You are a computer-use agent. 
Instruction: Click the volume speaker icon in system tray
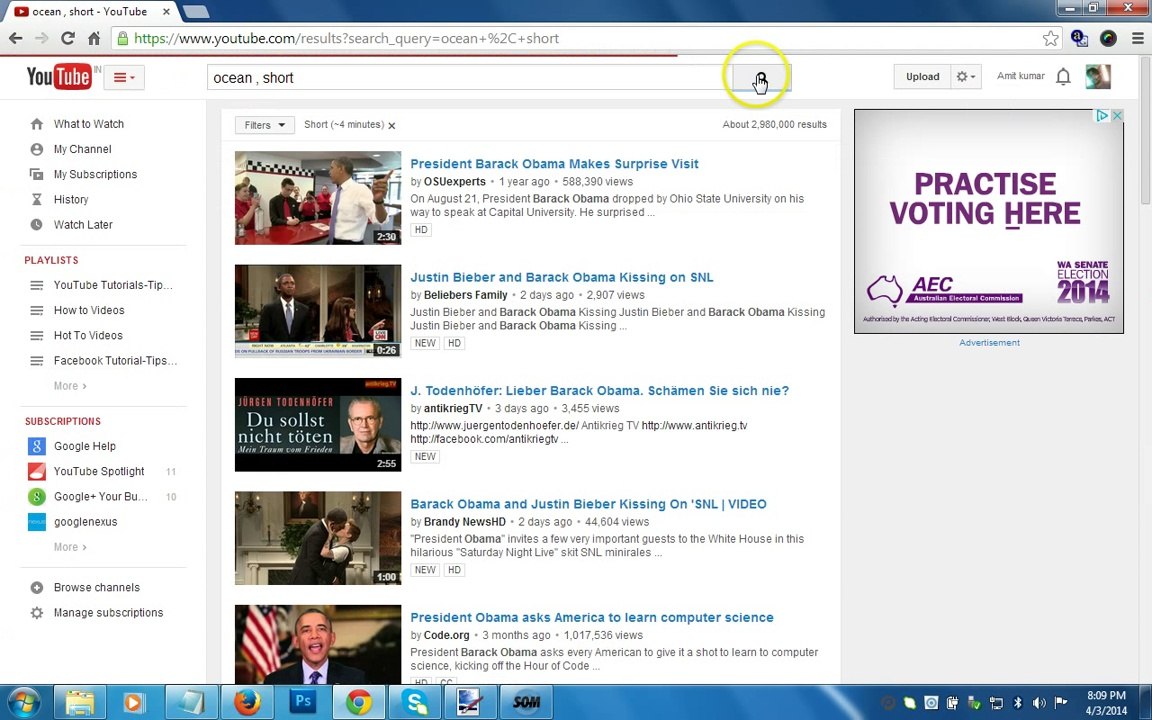pyautogui.click(x=1039, y=703)
